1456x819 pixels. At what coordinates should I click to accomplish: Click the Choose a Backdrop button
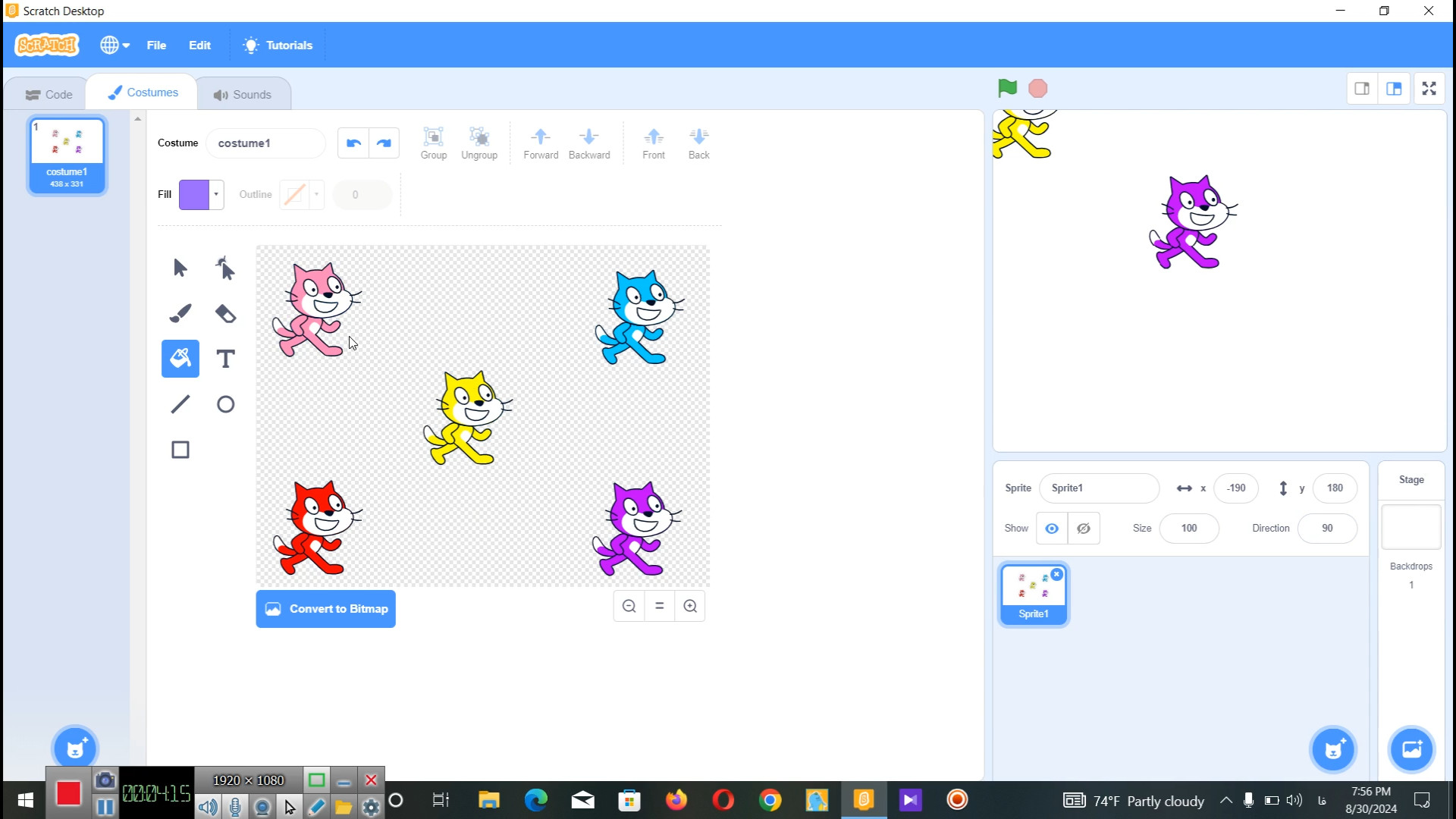(1411, 749)
